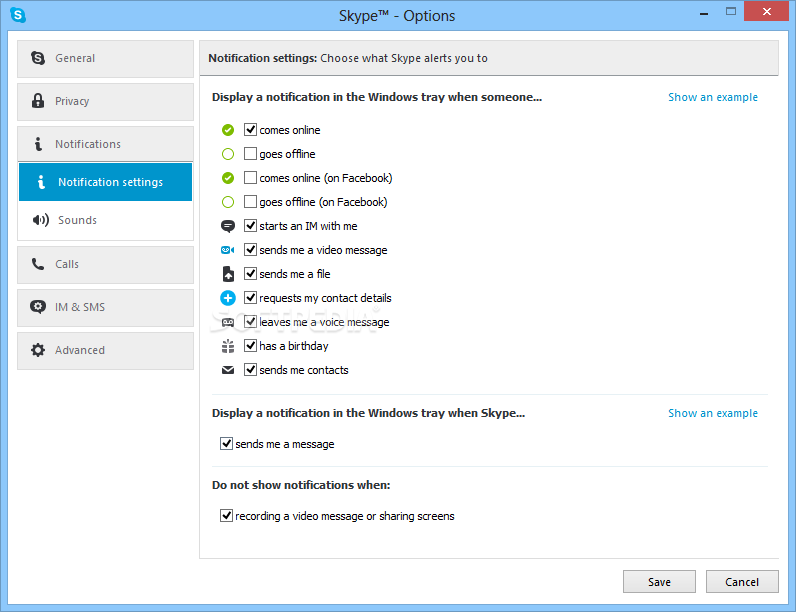Enable goes offline (on Facebook) checkbox
The width and height of the screenshot is (796, 612).
point(250,201)
